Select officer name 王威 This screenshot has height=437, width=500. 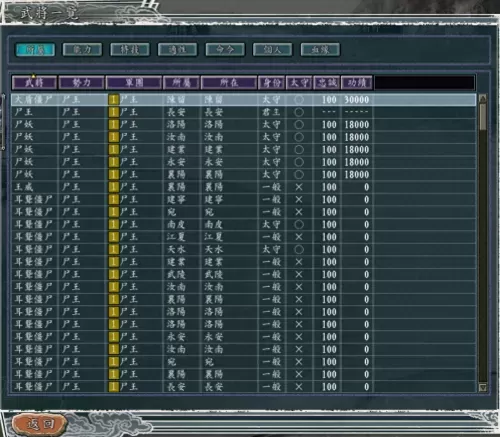tap(24, 187)
